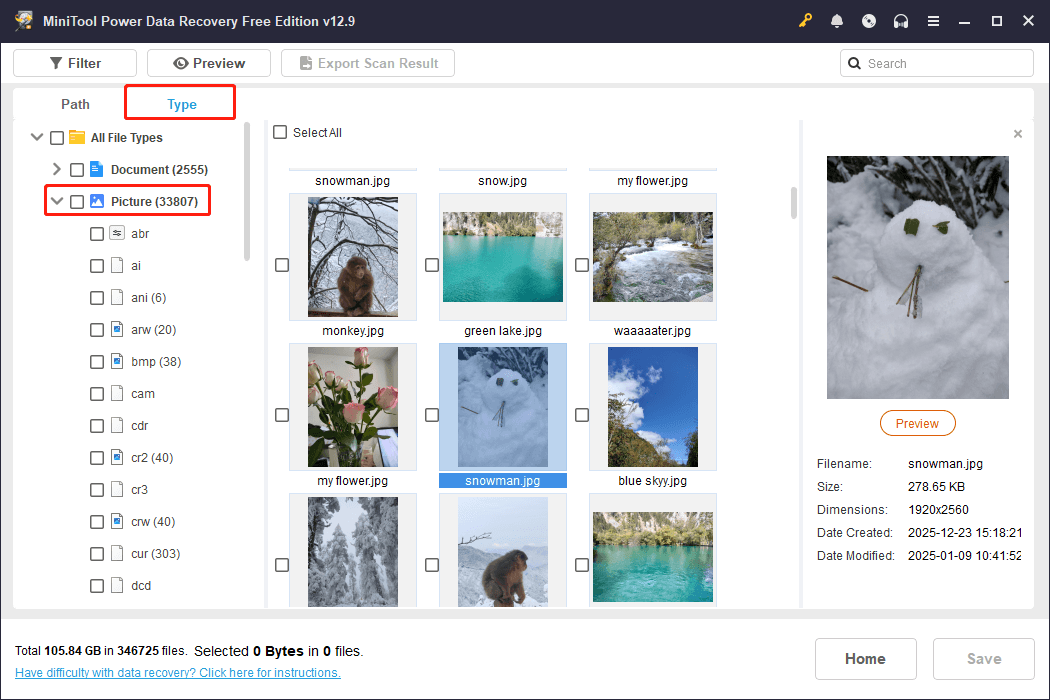Expand the Document (2555) node
Viewport: 1050px width, 700px height.
point(57,169)
